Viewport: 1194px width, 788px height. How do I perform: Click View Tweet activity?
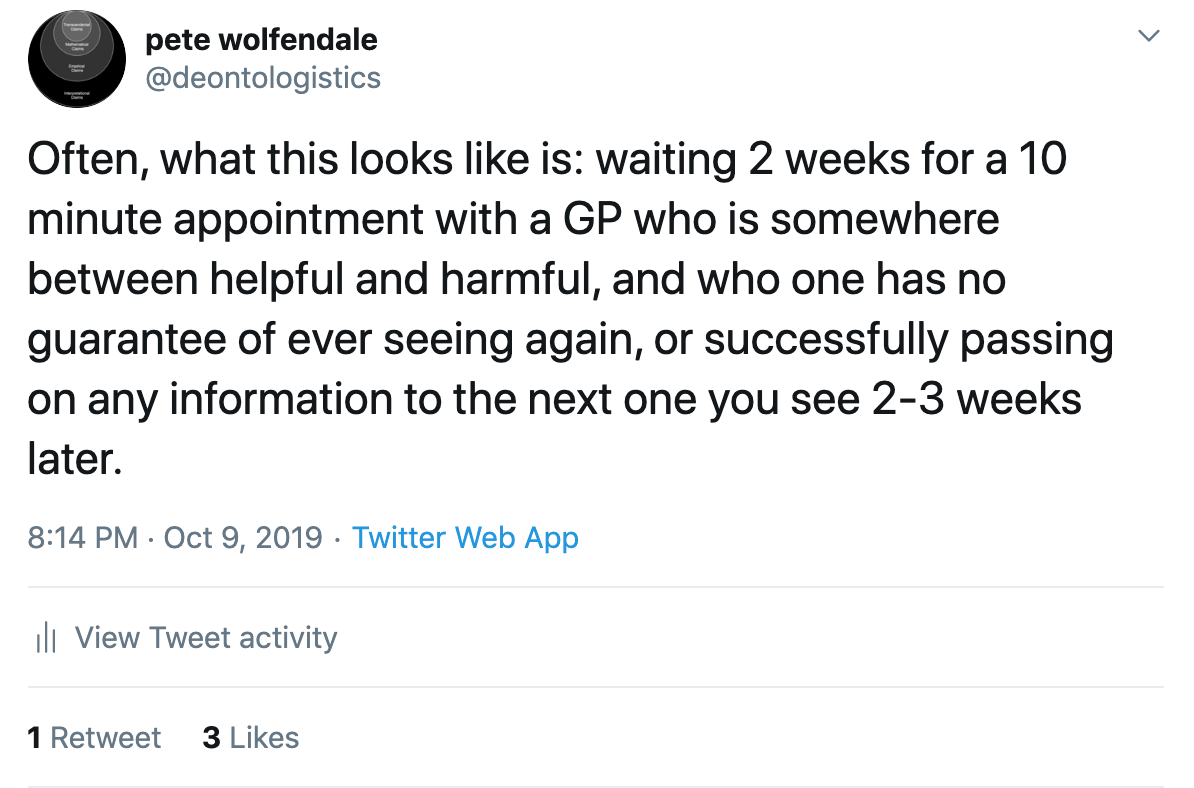(205, 638)
